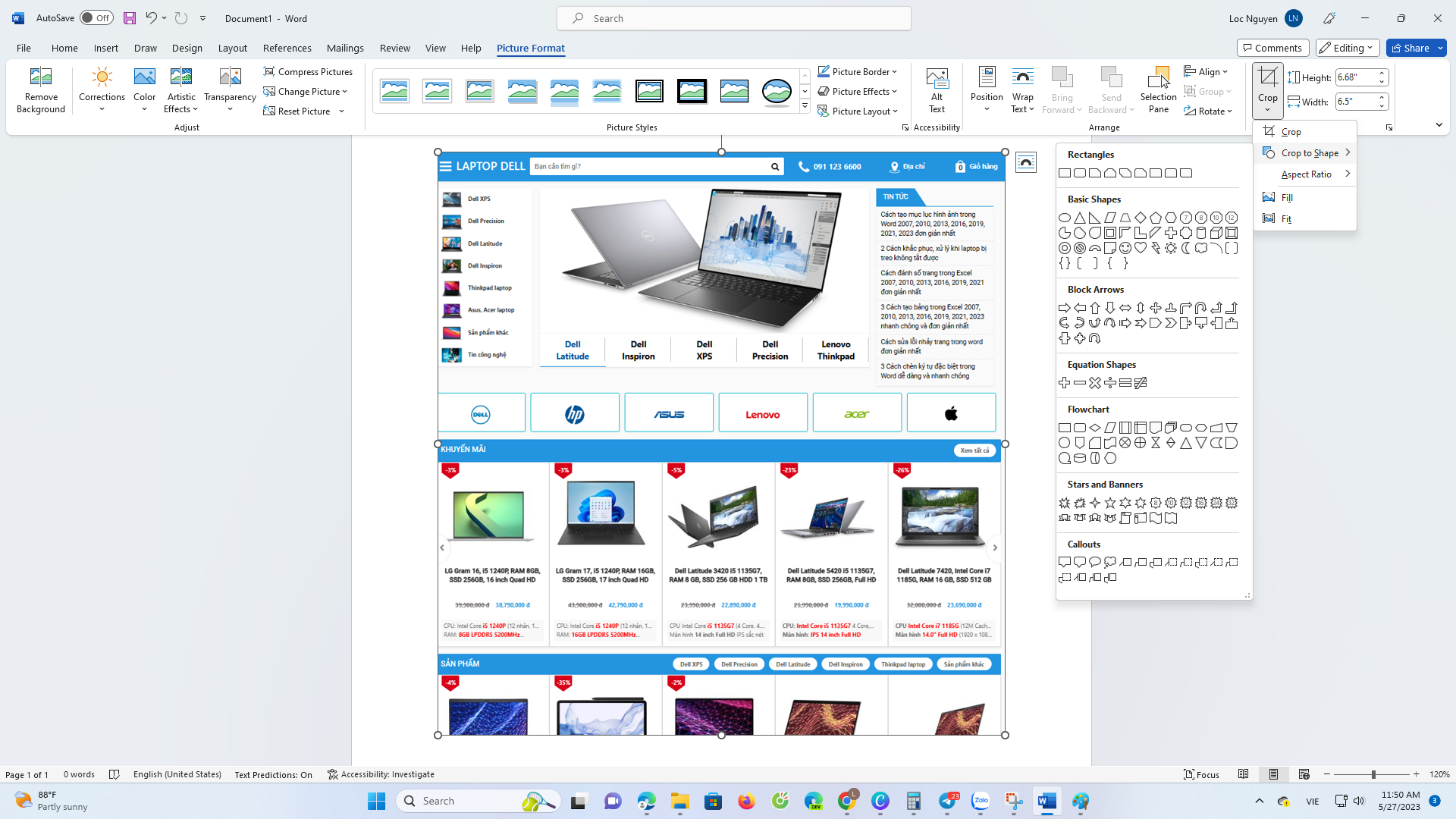This screenshot has height=819, width=1456.
Task: Adjust the zoom slider handle
Action: 1373,774
